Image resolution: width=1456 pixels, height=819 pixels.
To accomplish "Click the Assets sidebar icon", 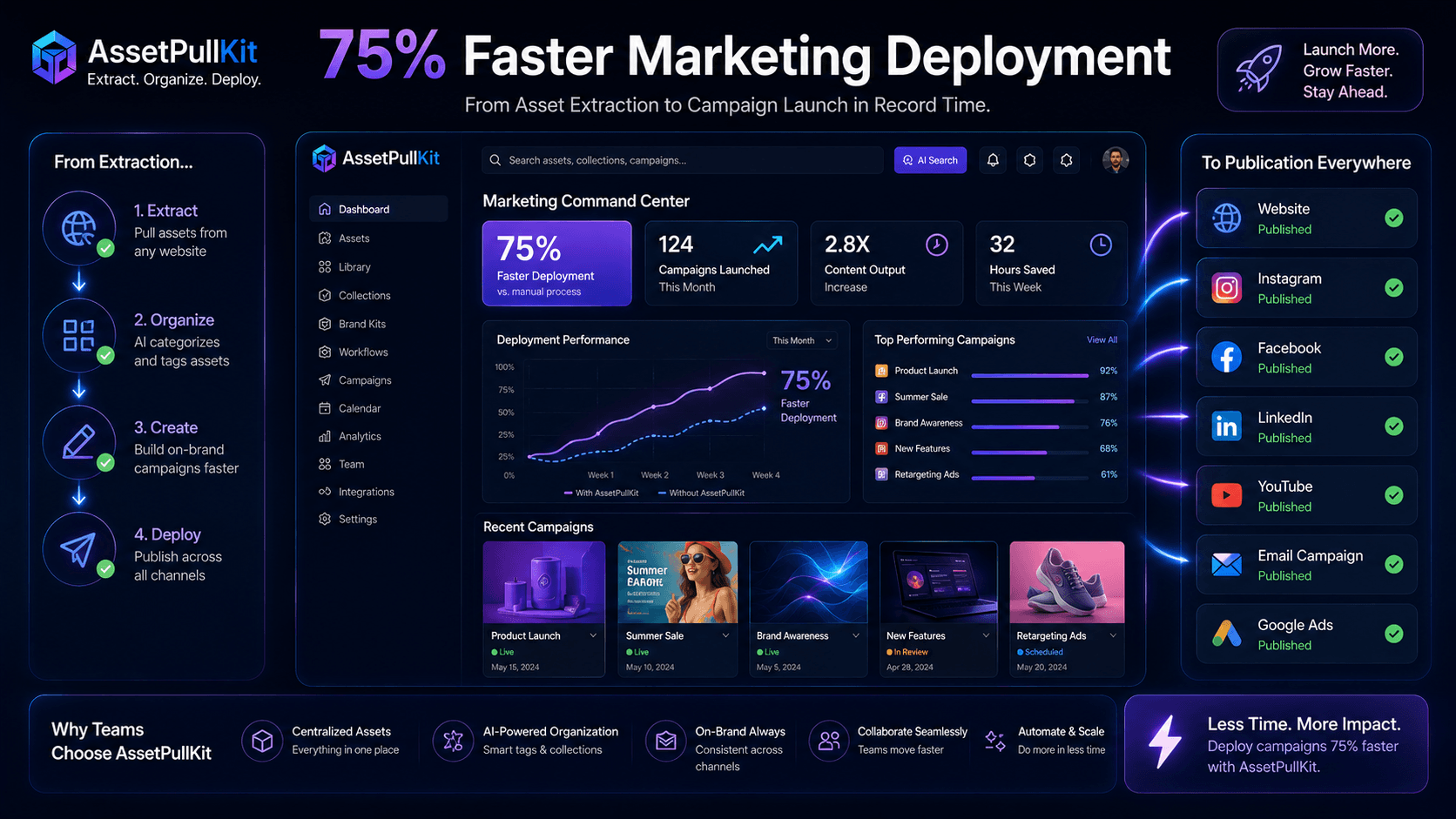I will pos(325,238).
